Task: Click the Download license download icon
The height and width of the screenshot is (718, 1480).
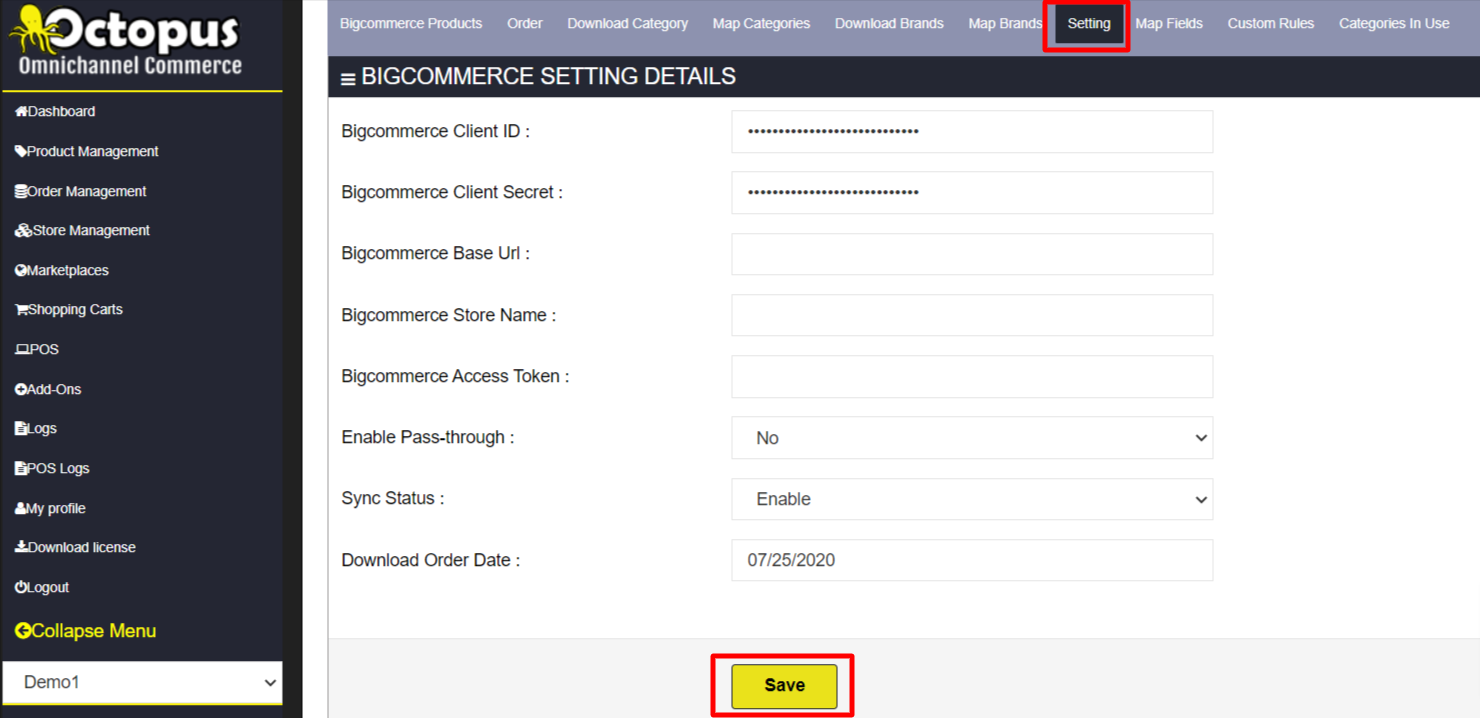Action: click(21, 548)
